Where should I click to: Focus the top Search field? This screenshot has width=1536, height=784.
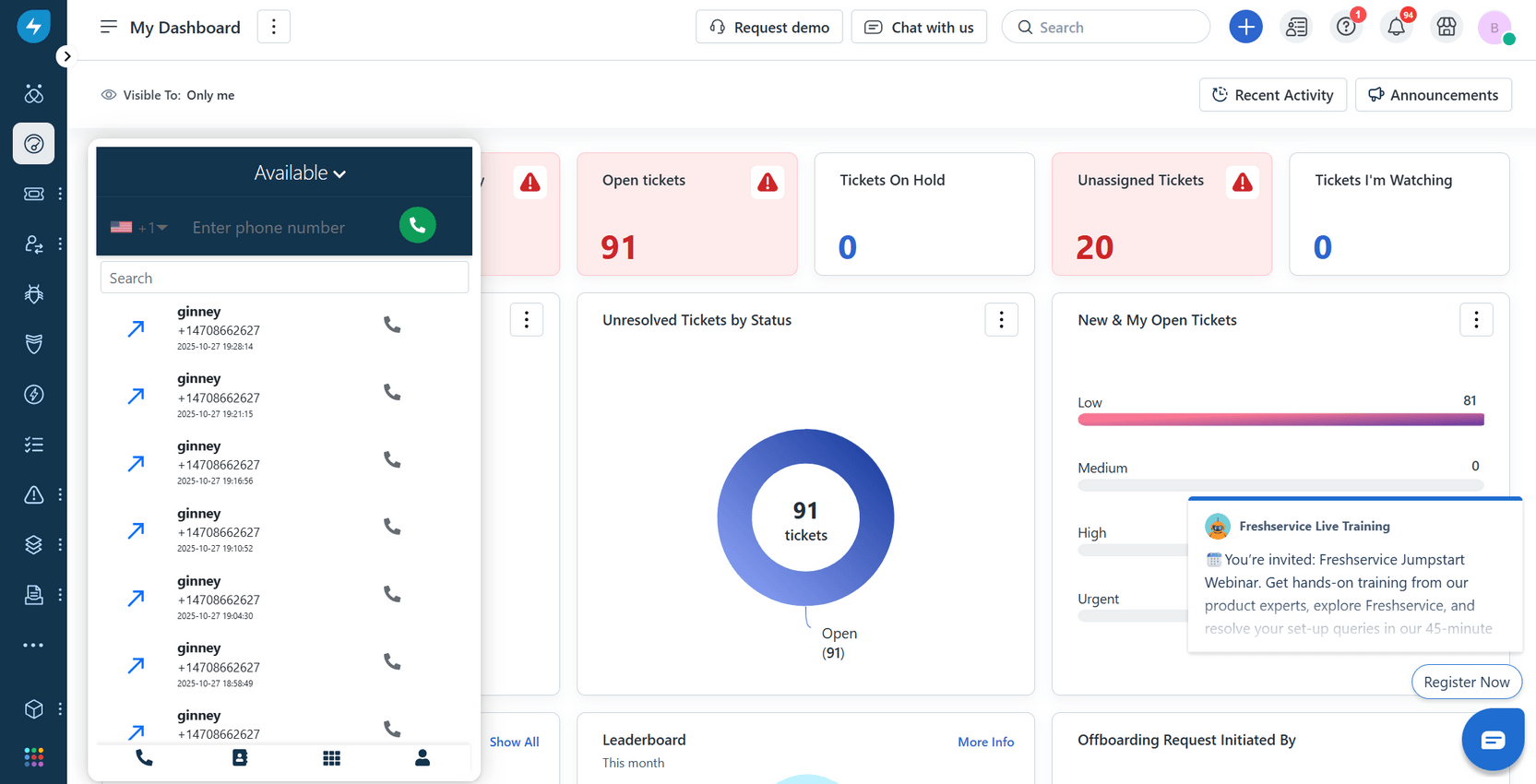(1106, 27)
